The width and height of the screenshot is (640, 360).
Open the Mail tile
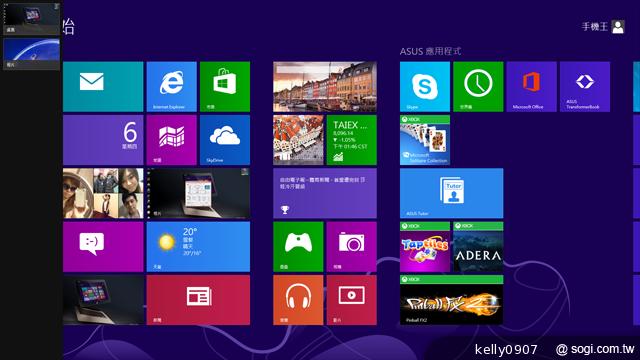click(x=103, y=87)
